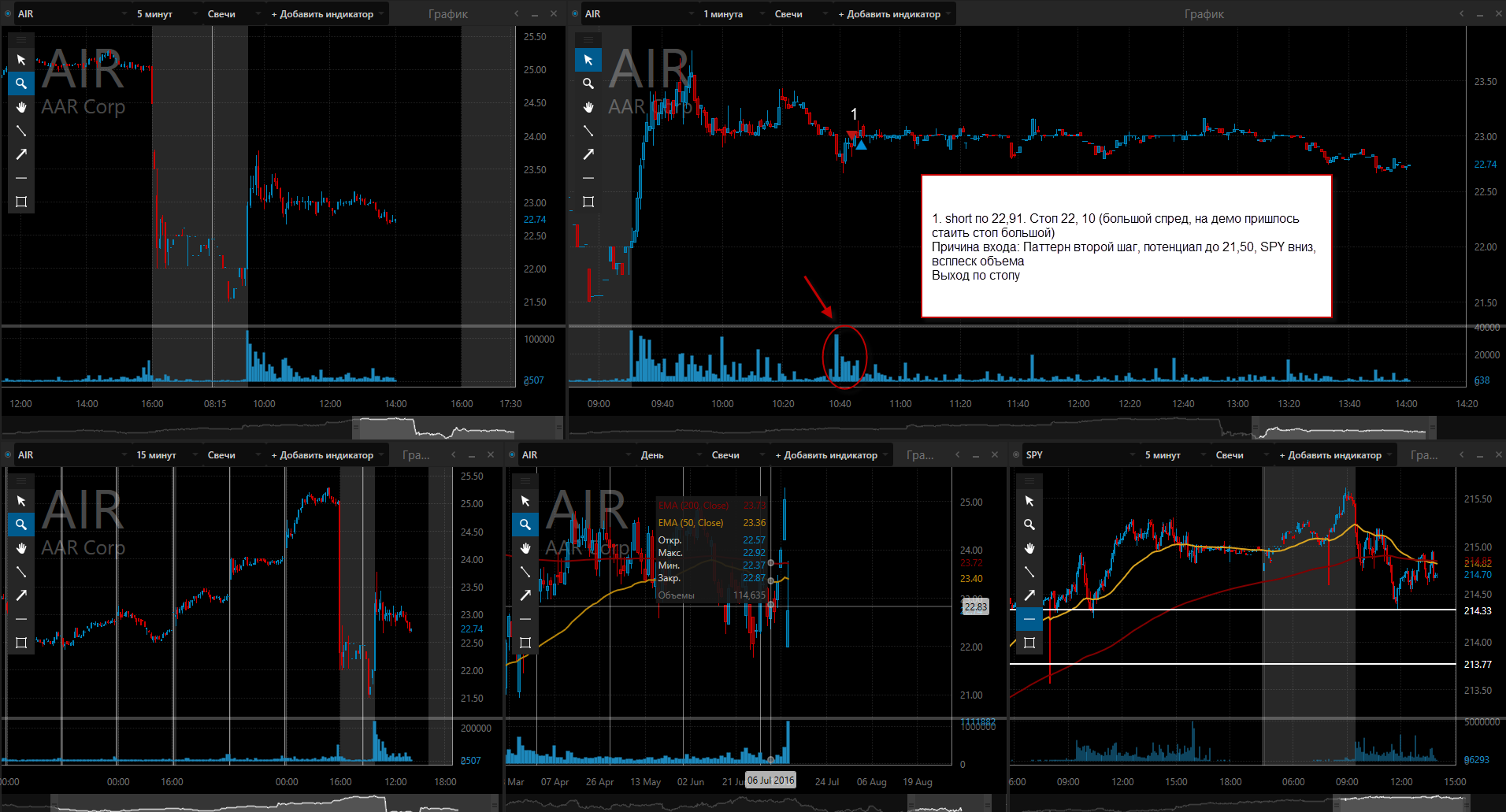Select the hand pan tool in 1-minute chart

(588, 107)
